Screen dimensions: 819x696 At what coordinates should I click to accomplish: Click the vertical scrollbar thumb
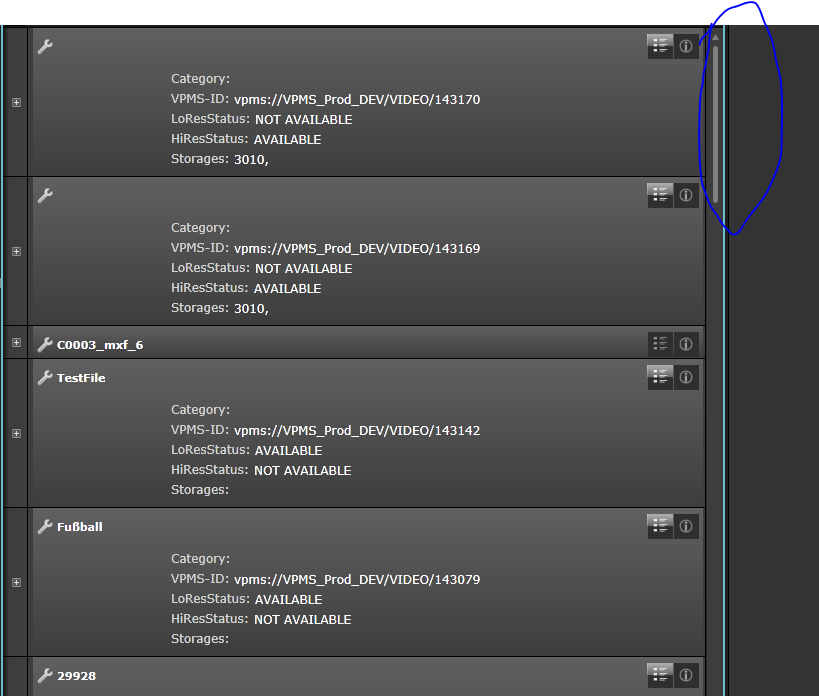(x=716, y=124)
